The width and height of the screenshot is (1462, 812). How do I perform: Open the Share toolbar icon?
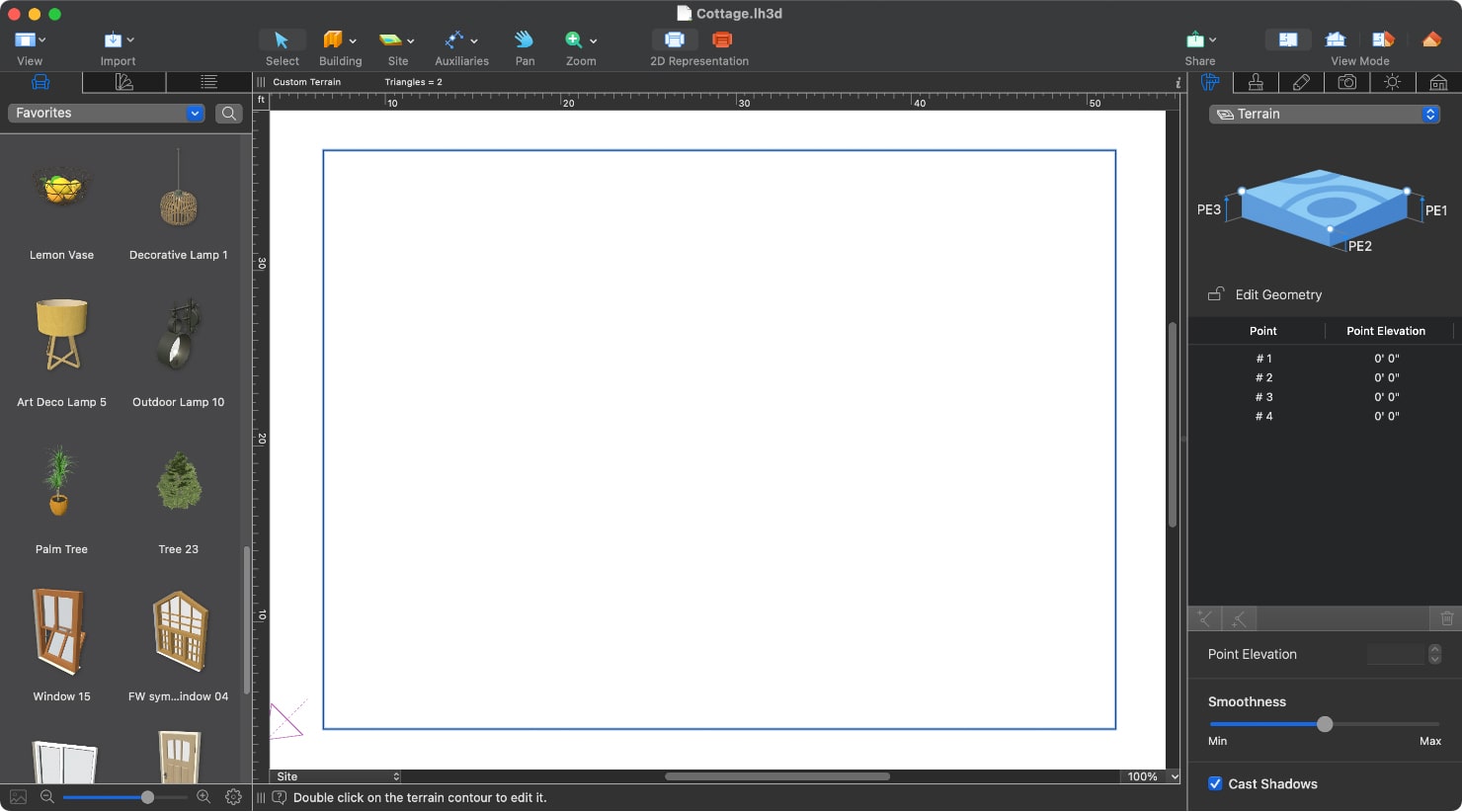point(1195,40)
